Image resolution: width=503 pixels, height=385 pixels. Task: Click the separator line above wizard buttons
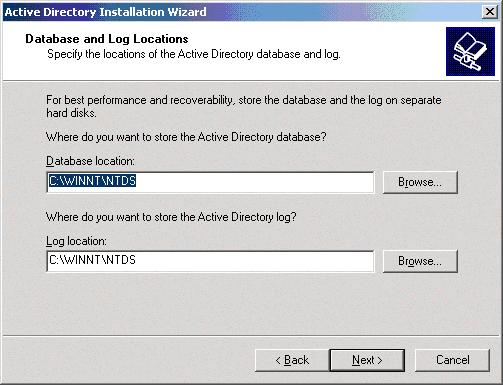pyautogui.click(x=251, y=336)
